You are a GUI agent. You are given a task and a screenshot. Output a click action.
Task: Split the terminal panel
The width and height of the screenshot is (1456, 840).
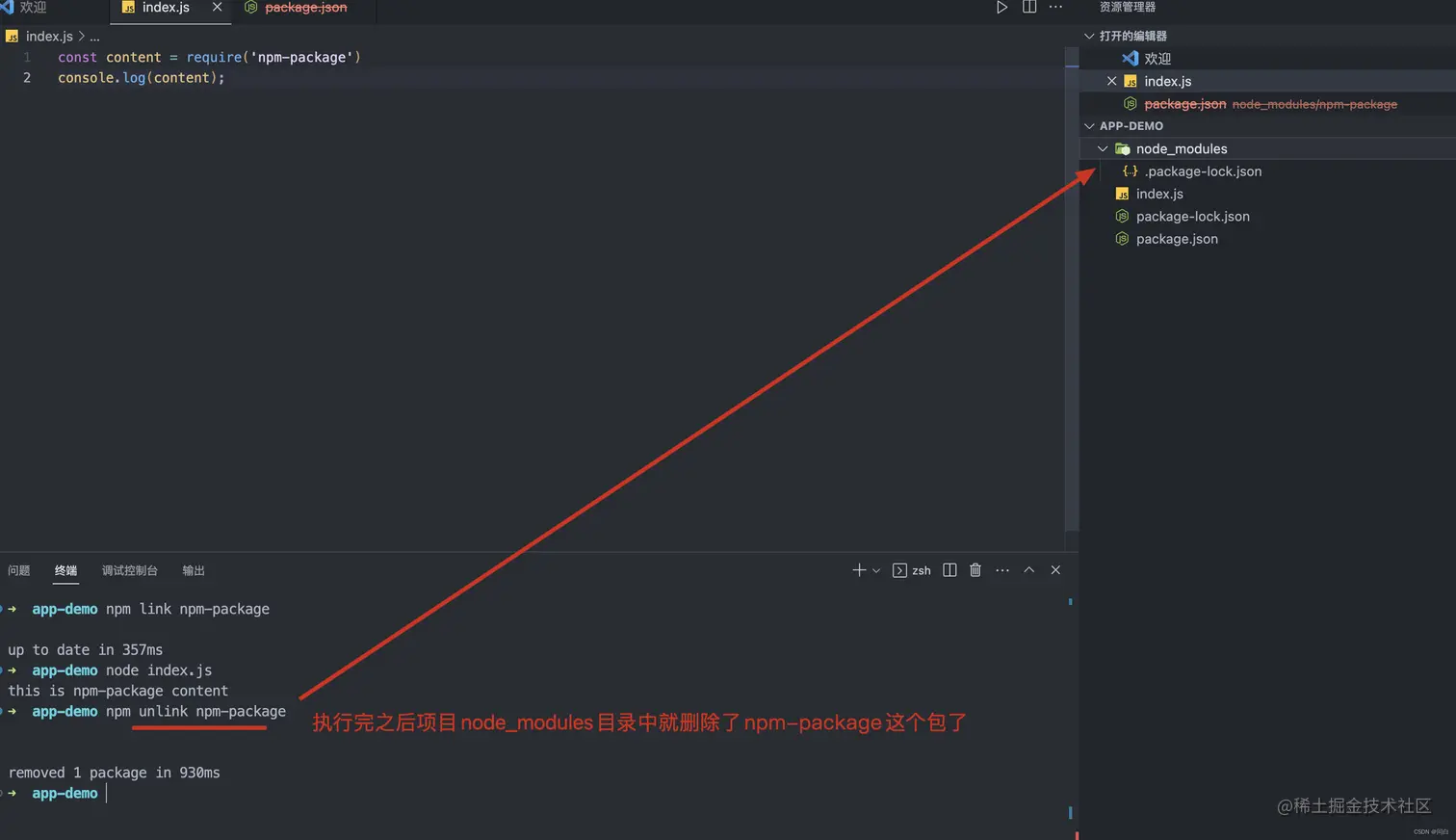(949, 570)
